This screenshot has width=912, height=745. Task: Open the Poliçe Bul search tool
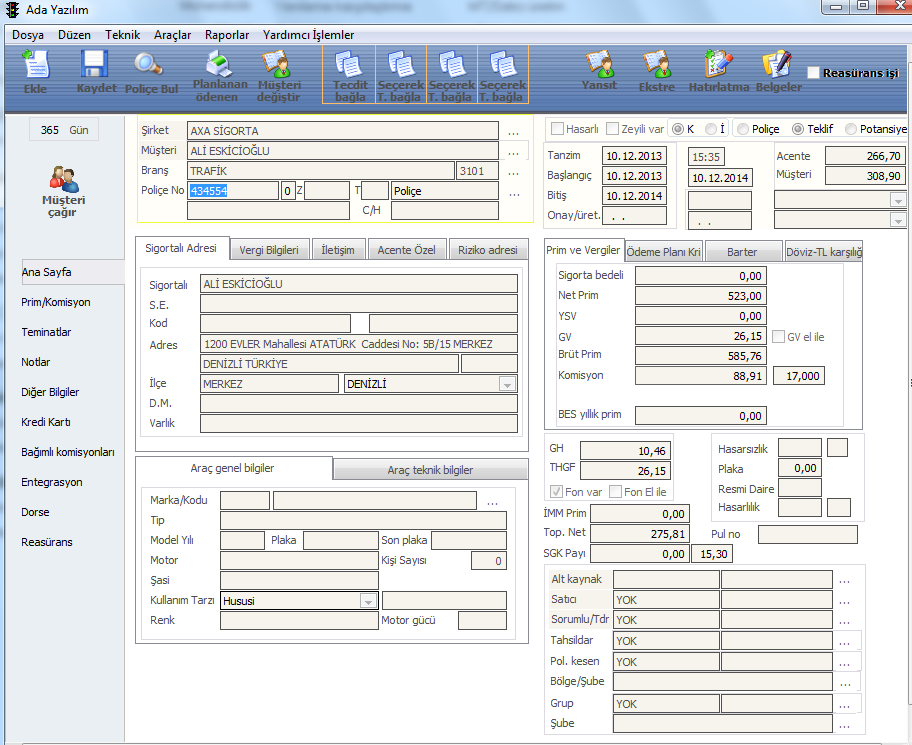[x=150, y=72]
